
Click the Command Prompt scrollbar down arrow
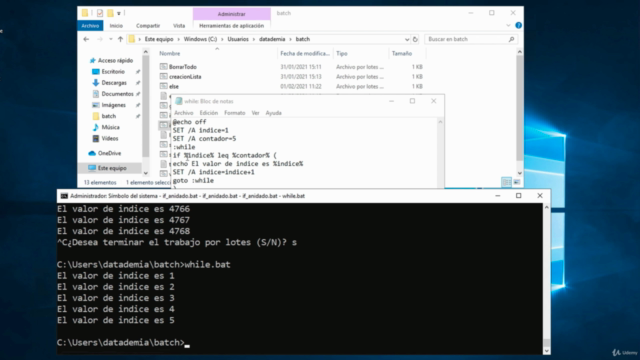tap(547, 351)
